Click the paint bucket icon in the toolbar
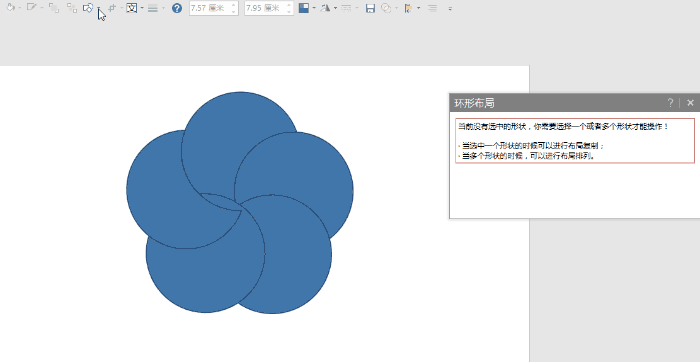Viewport: 700px width, 362px height. coord(11,8)
